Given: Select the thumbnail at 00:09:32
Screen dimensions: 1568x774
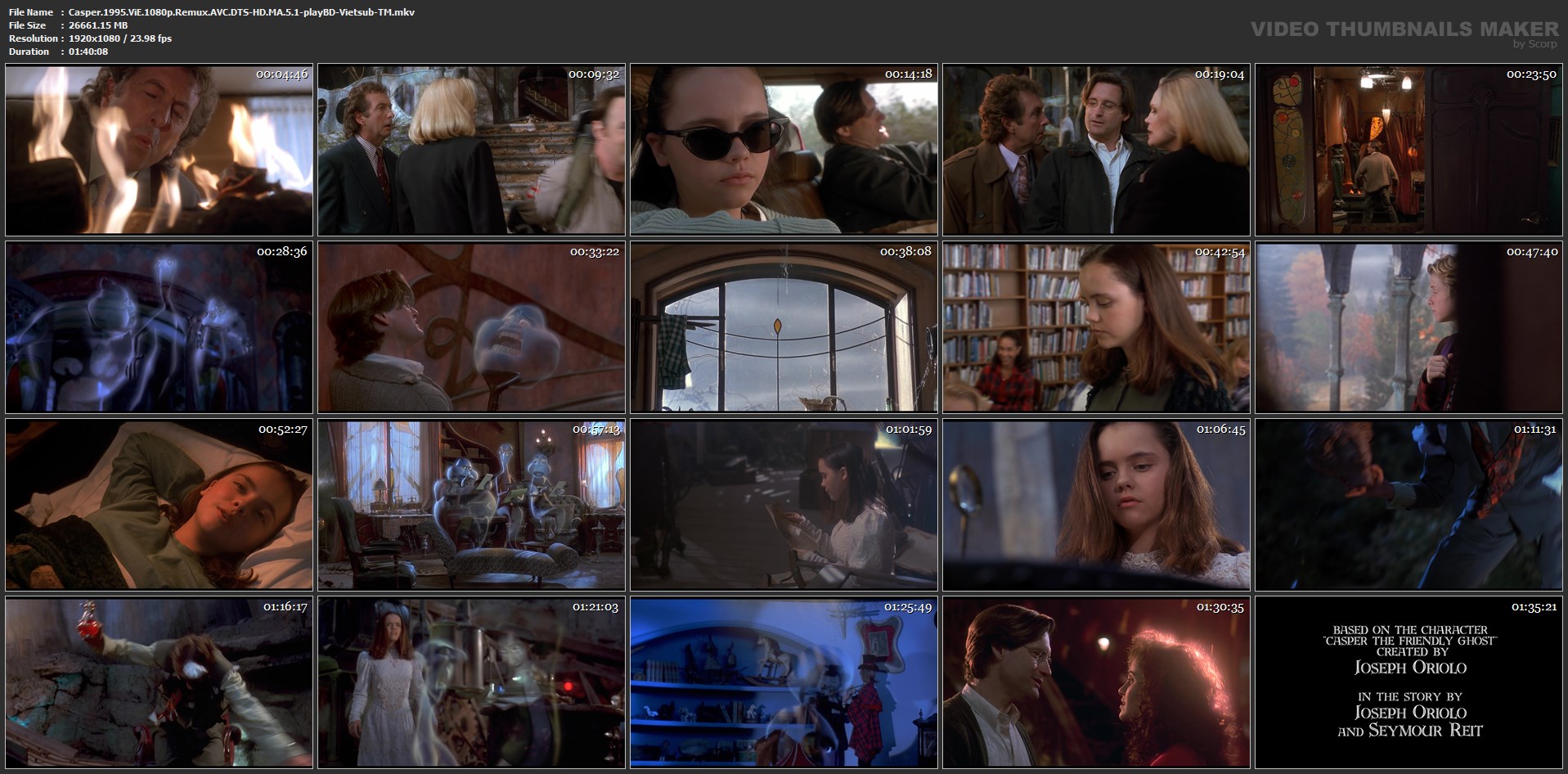Looking at the screenshot, I should (471, 150).
